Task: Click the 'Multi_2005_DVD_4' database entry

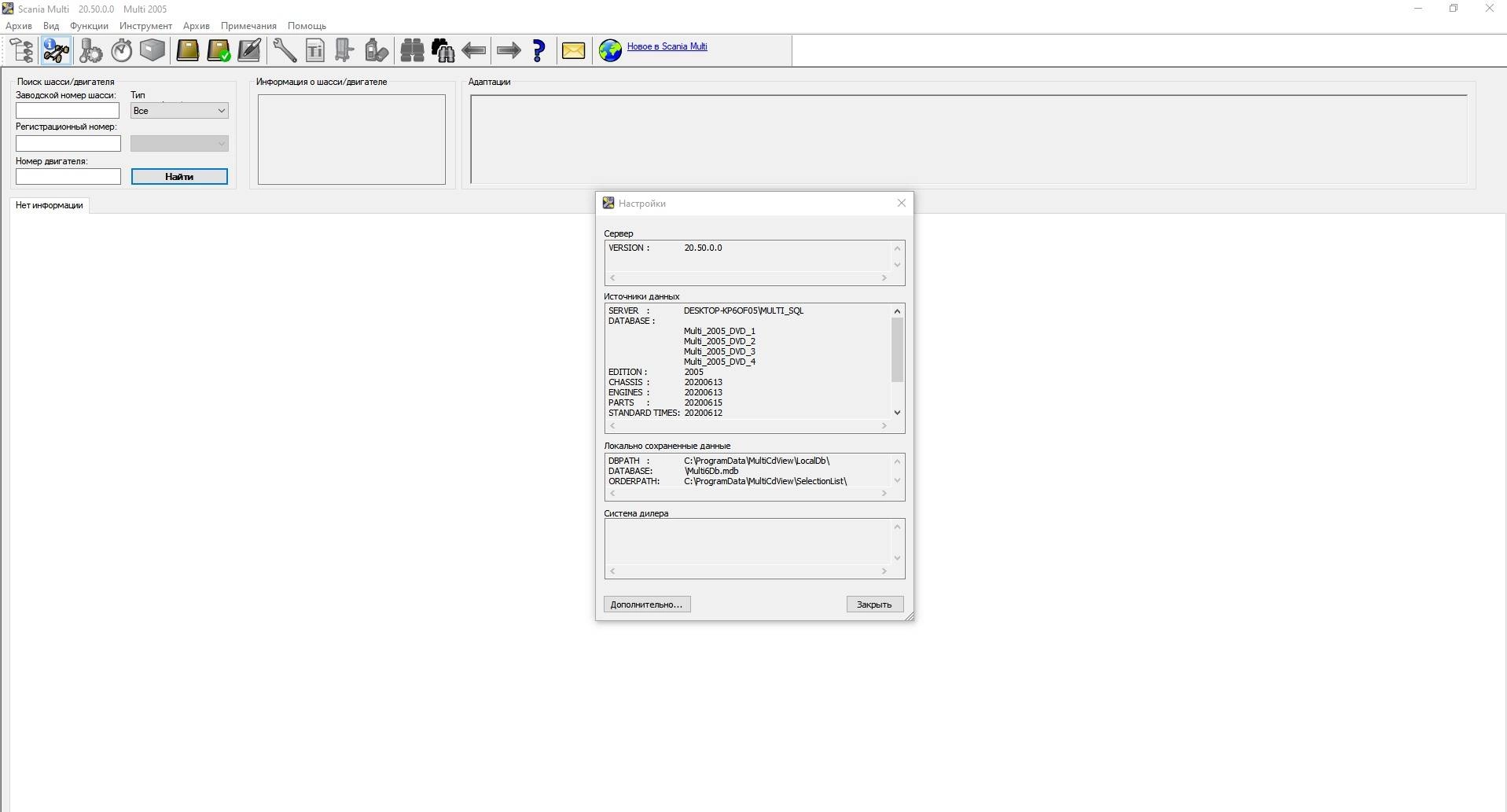Action: [x=719, y=362]
